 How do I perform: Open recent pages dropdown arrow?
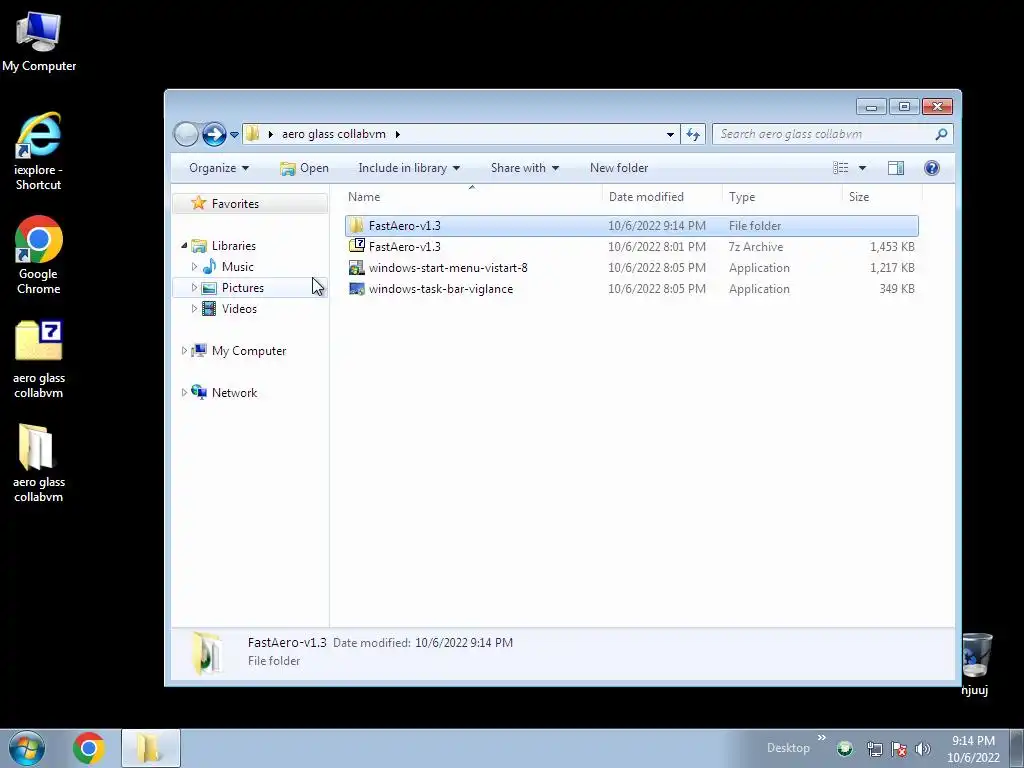coord(234,135)
